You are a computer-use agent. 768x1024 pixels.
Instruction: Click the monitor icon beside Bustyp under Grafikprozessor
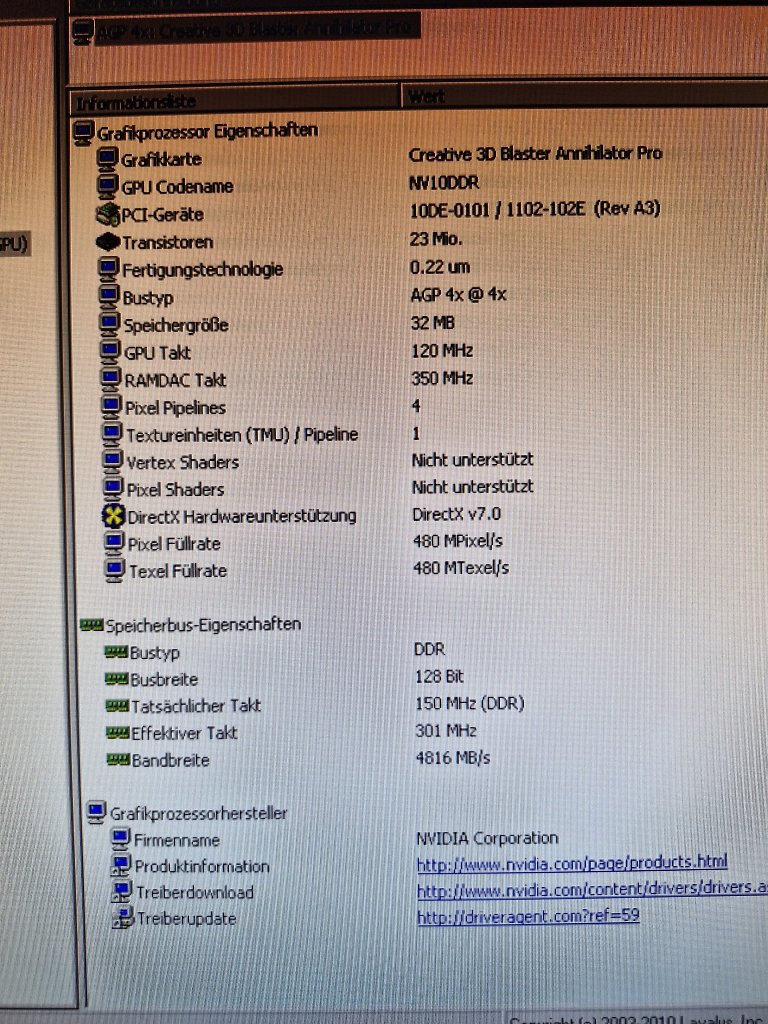(110, 297)
